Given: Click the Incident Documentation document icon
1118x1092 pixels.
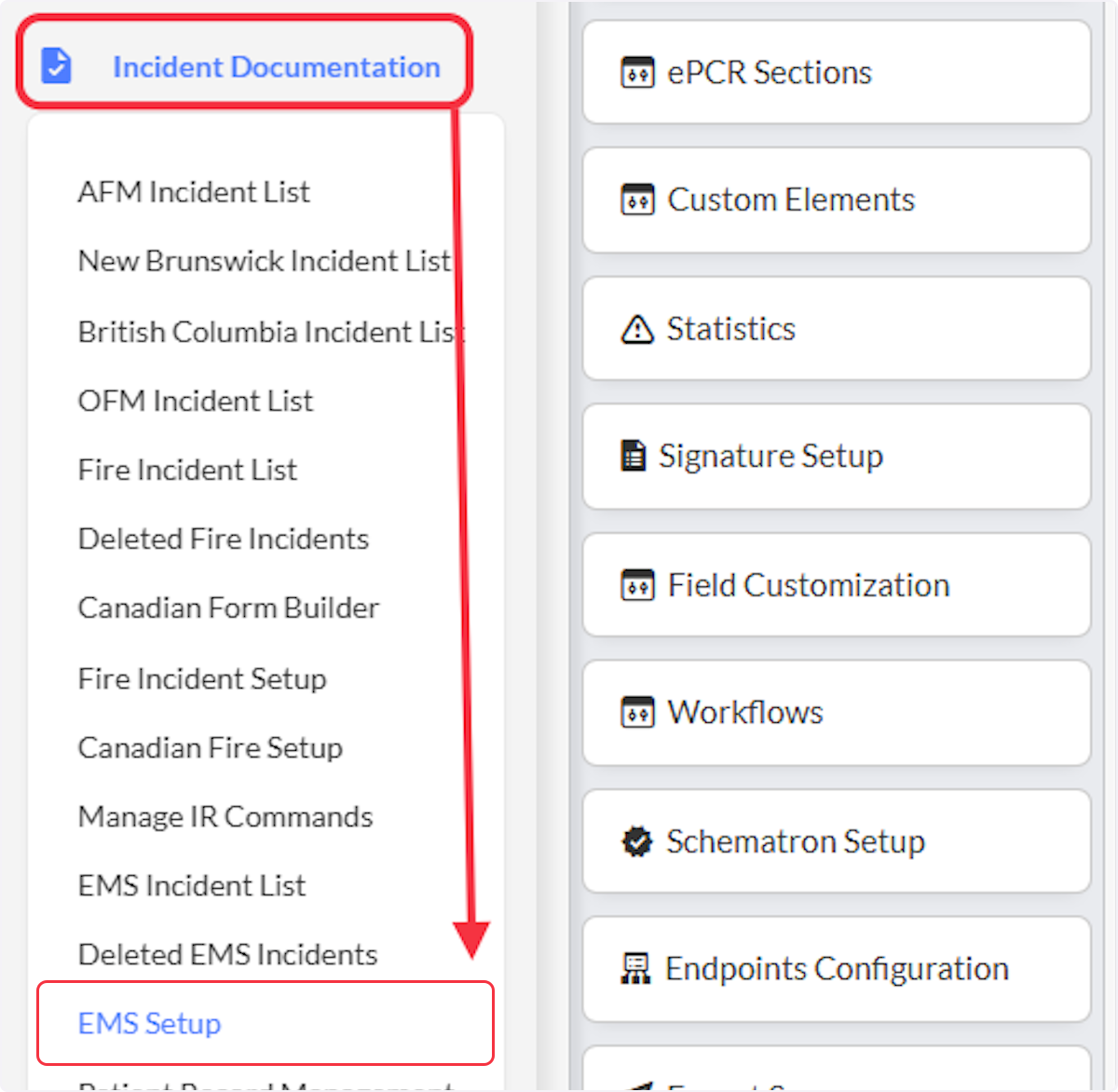Looking at the screenshot, I should tap(57, 66).
